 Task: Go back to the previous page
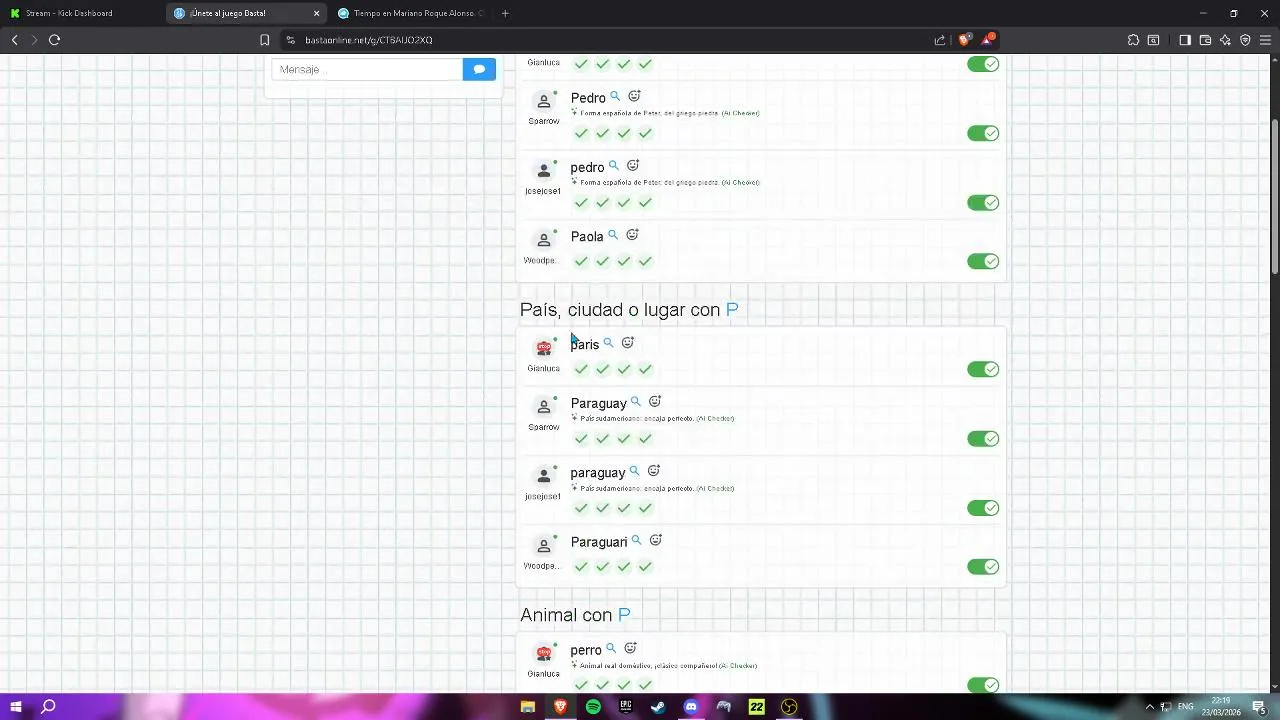click(14, 40)
